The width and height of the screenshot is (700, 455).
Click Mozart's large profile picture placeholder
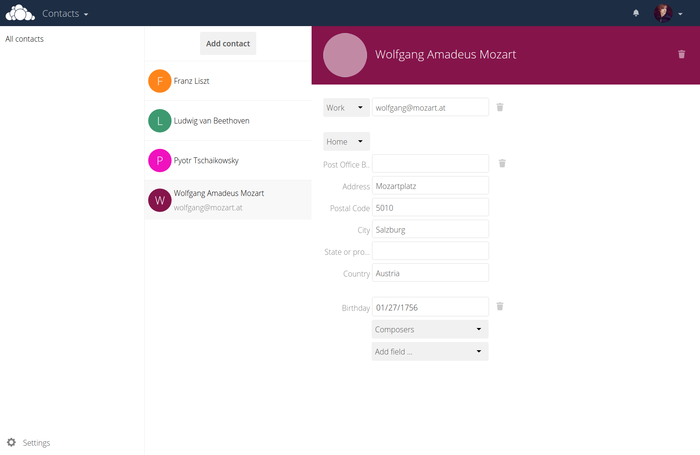345,55
